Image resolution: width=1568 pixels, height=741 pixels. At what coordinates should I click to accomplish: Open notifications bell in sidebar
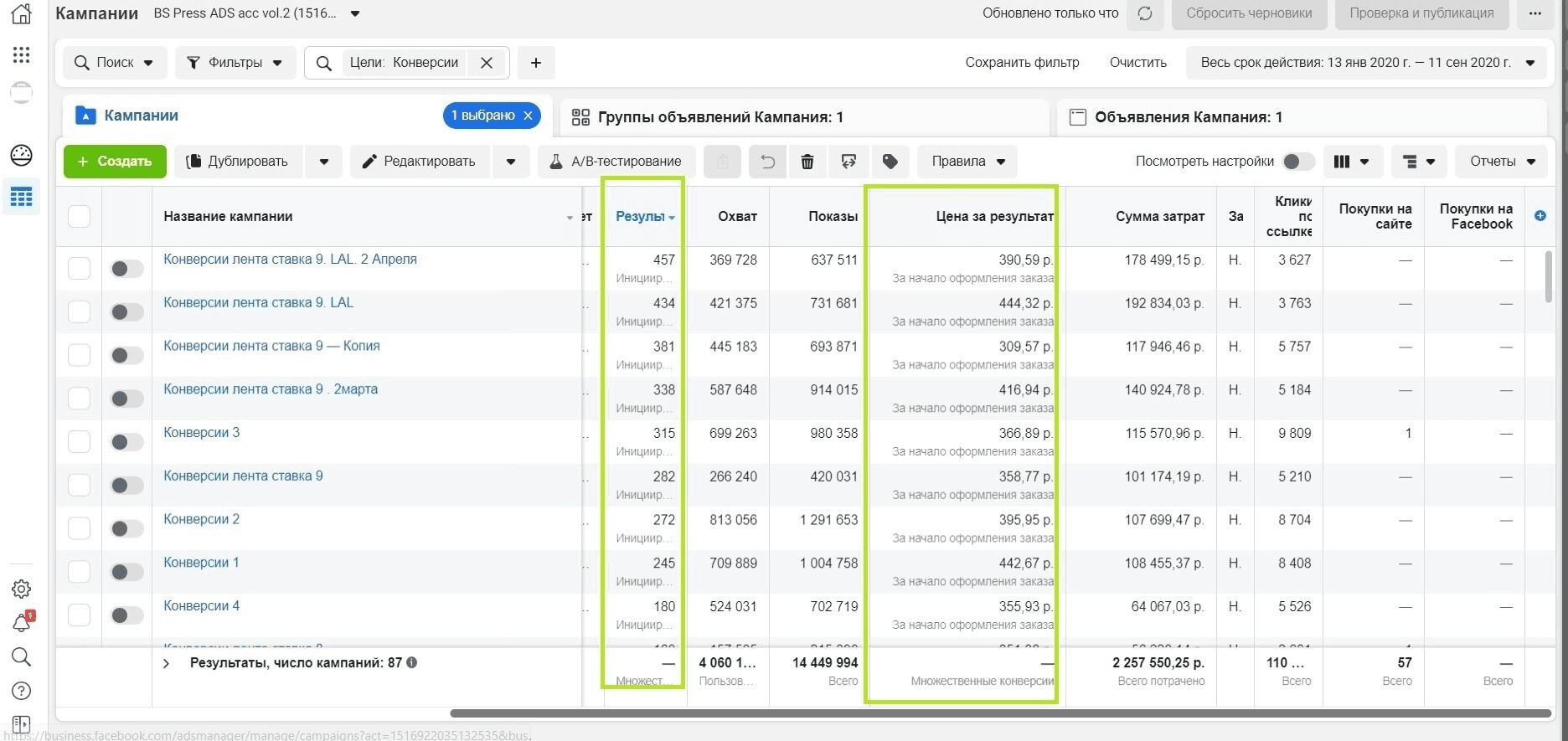pos(21,622)
